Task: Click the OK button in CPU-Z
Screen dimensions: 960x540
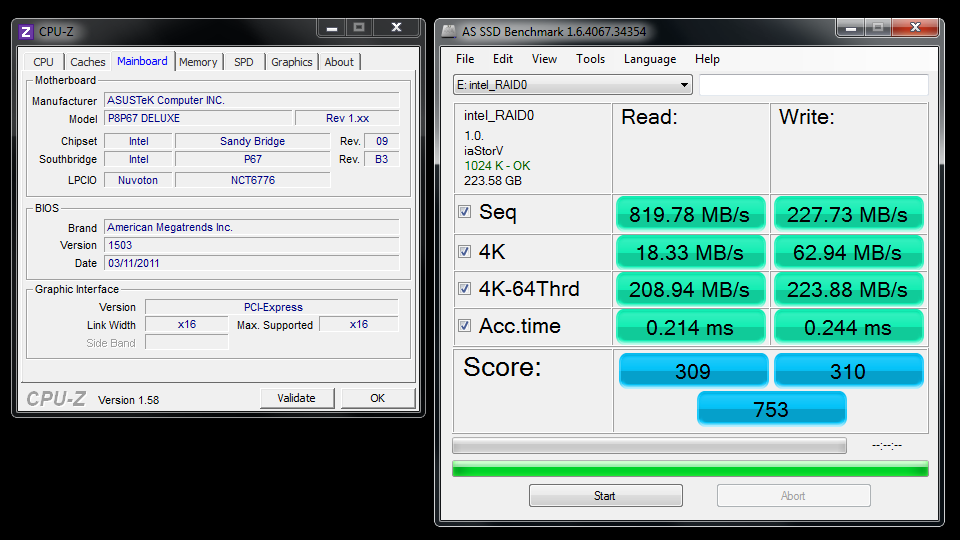Action: (378, 398)
